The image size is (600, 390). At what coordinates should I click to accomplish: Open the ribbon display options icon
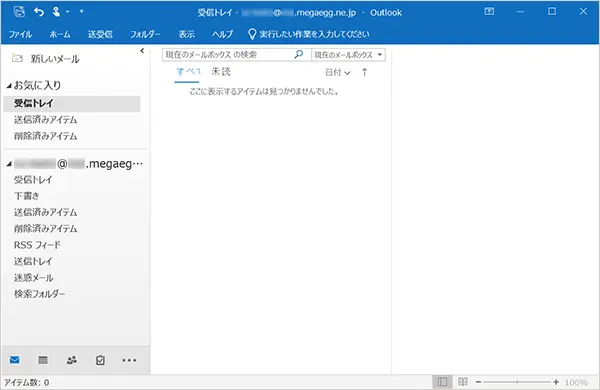[x=489, y=11]
